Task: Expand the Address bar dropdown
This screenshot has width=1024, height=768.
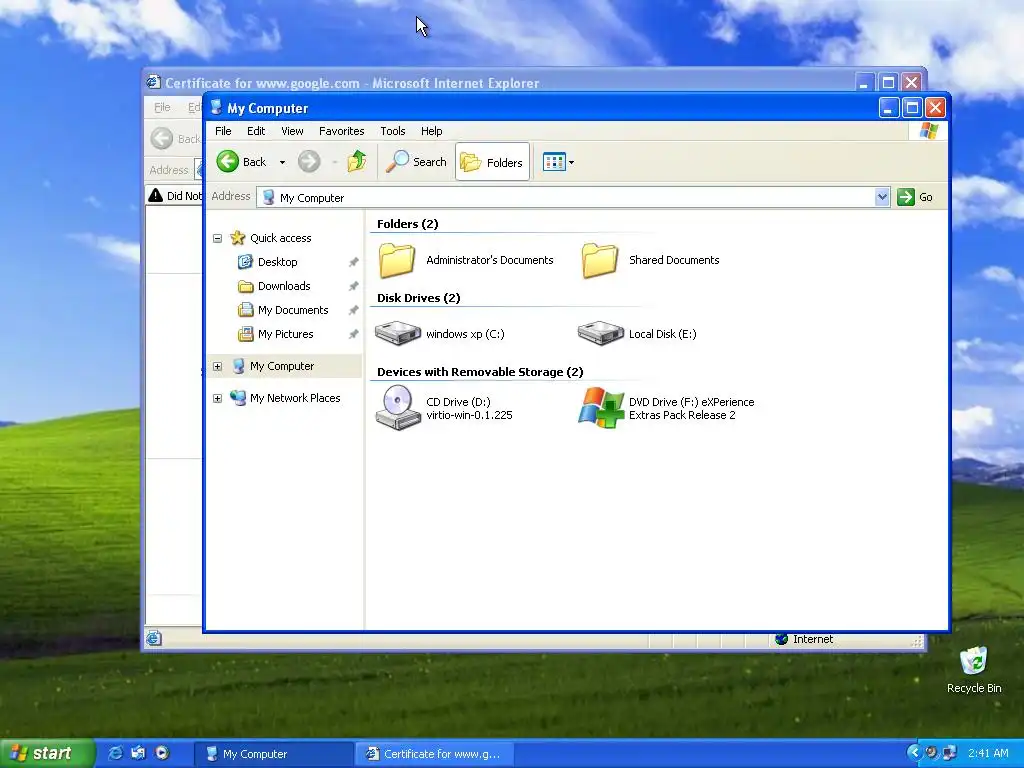Action: tap(882, 197)
